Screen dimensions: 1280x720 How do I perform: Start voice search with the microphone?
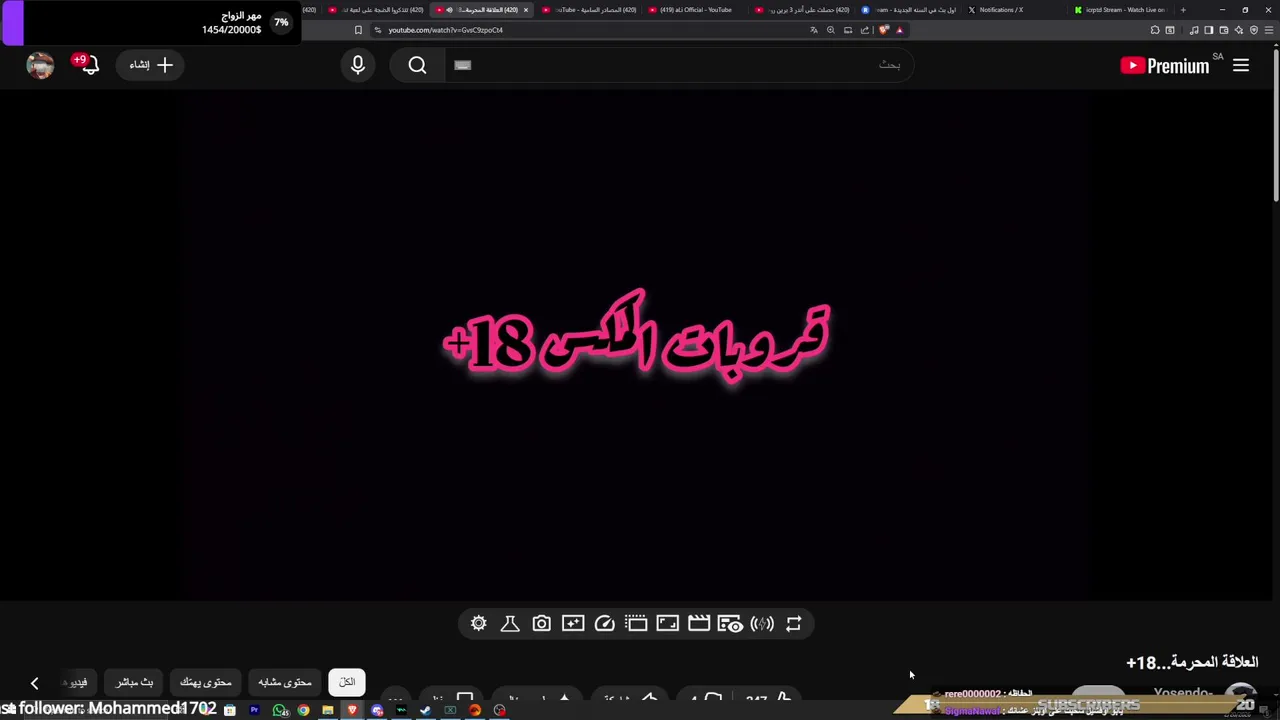[358, 65]
